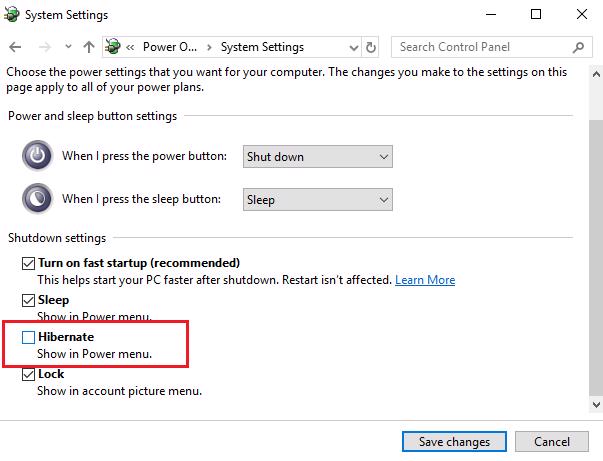This screenshot has height=461, width=603.
Task: Click the Power Options address bar icon
Action: (x=113, y=47)
